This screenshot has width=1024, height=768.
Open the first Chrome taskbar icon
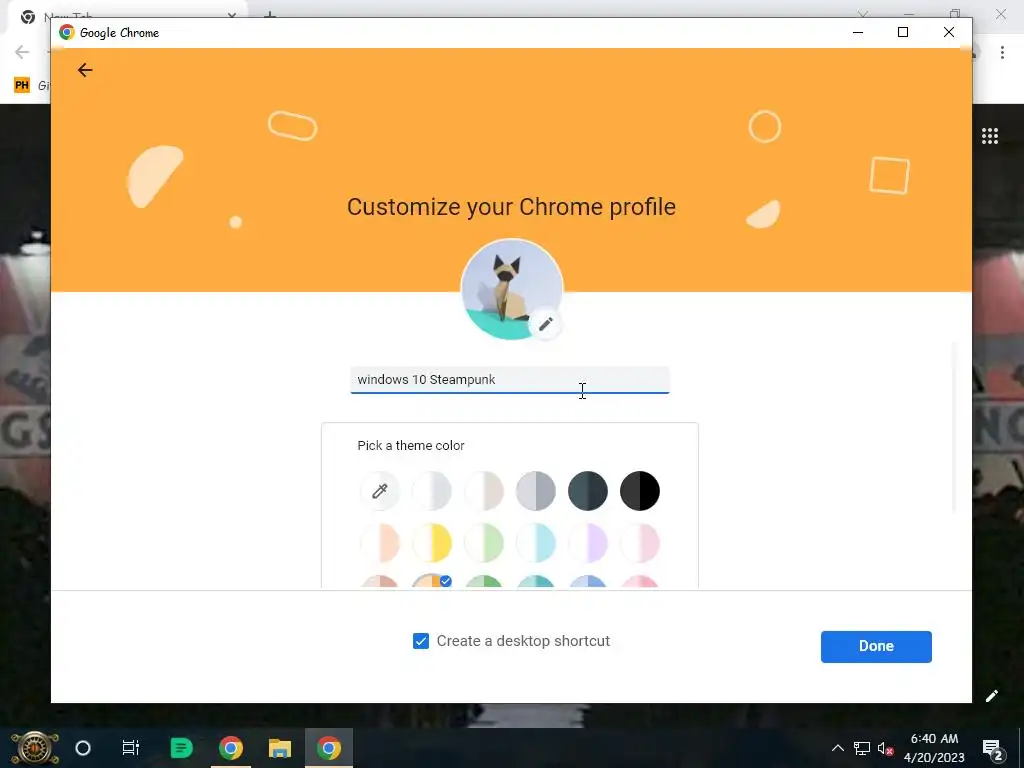[231, 748]
